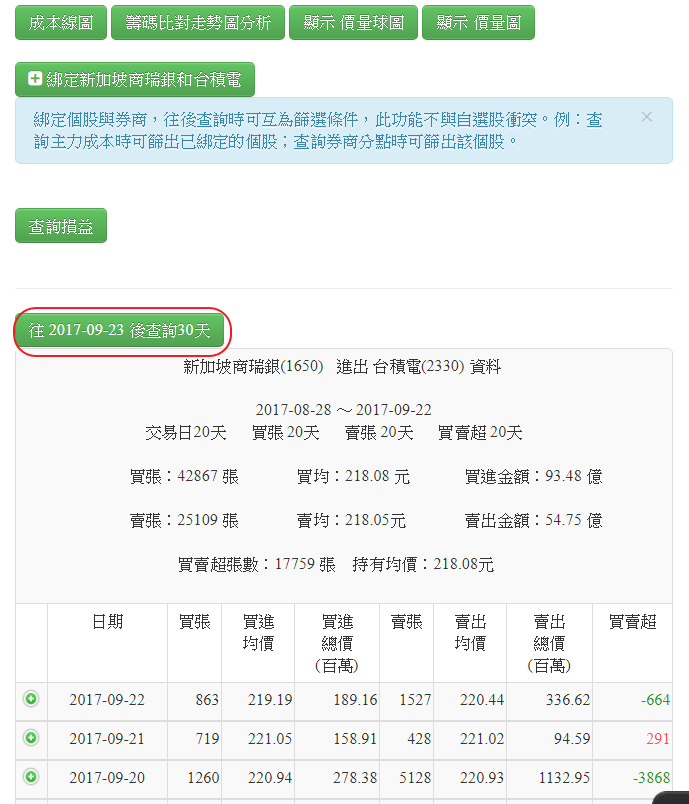Expand the 2017-09-20 row details

[31, 776]
